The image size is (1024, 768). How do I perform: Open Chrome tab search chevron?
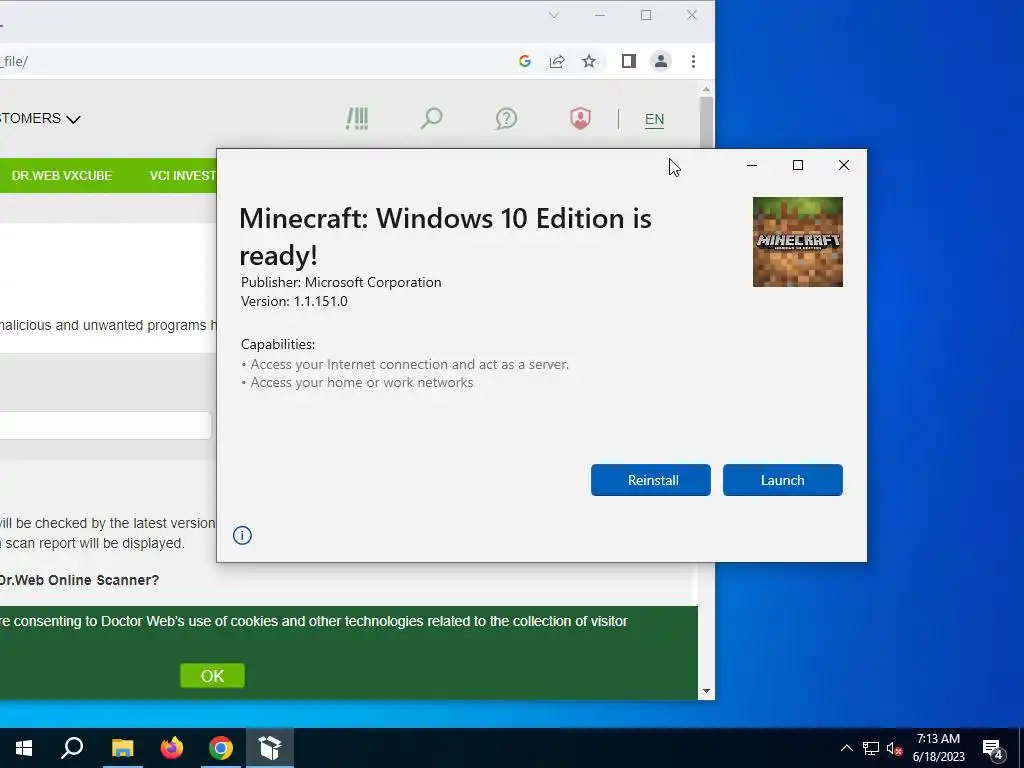pos(554,15)
